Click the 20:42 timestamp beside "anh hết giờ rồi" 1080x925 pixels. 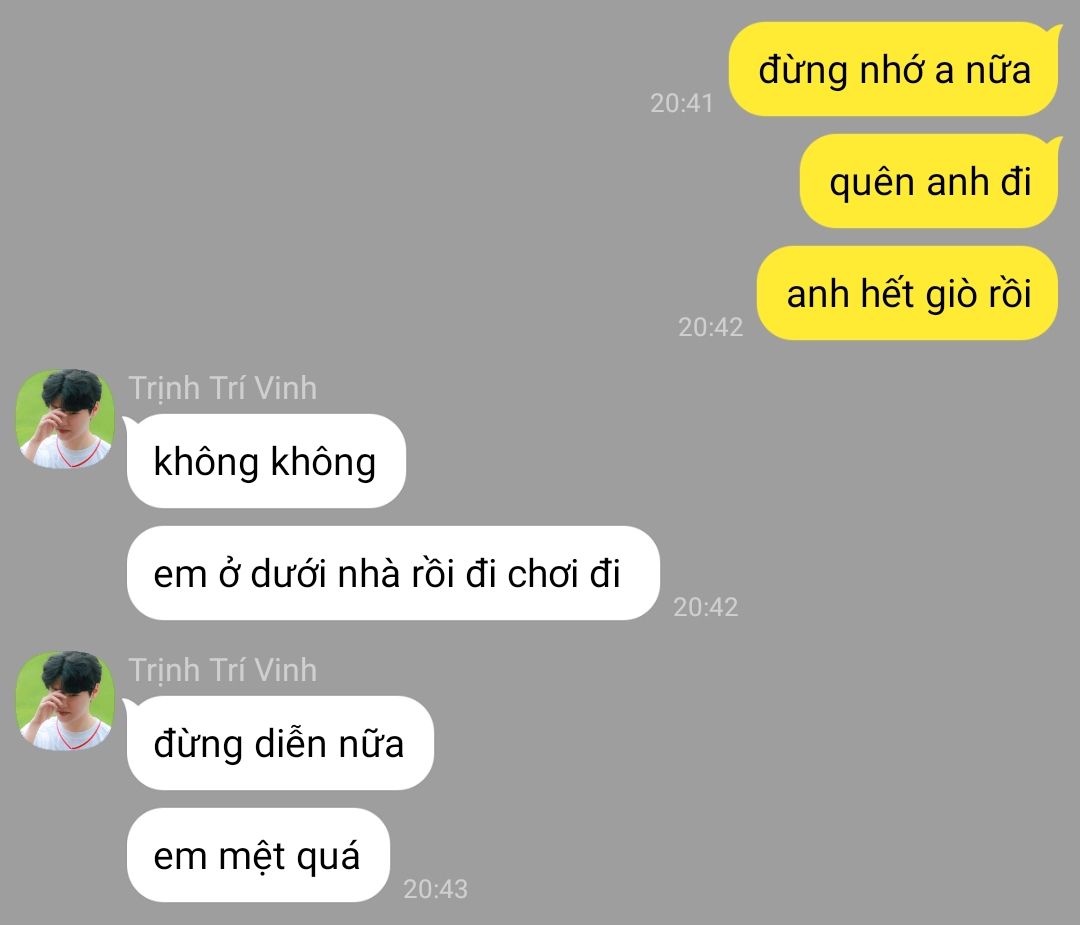click(710, 327)
